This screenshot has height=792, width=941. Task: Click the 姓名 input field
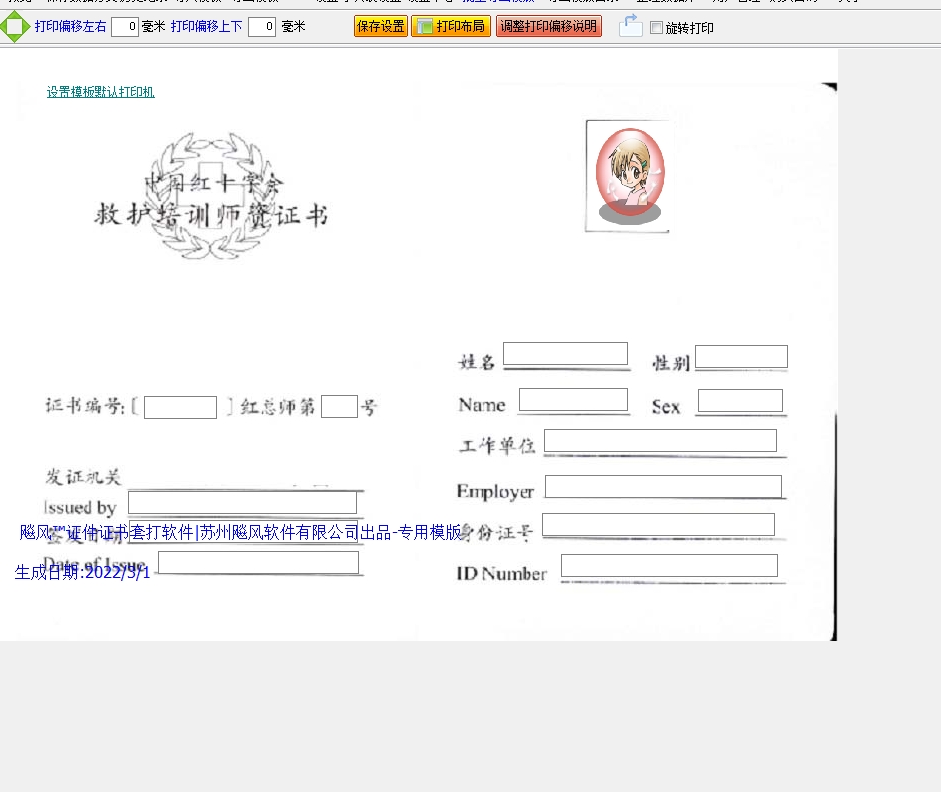point(565,354)
